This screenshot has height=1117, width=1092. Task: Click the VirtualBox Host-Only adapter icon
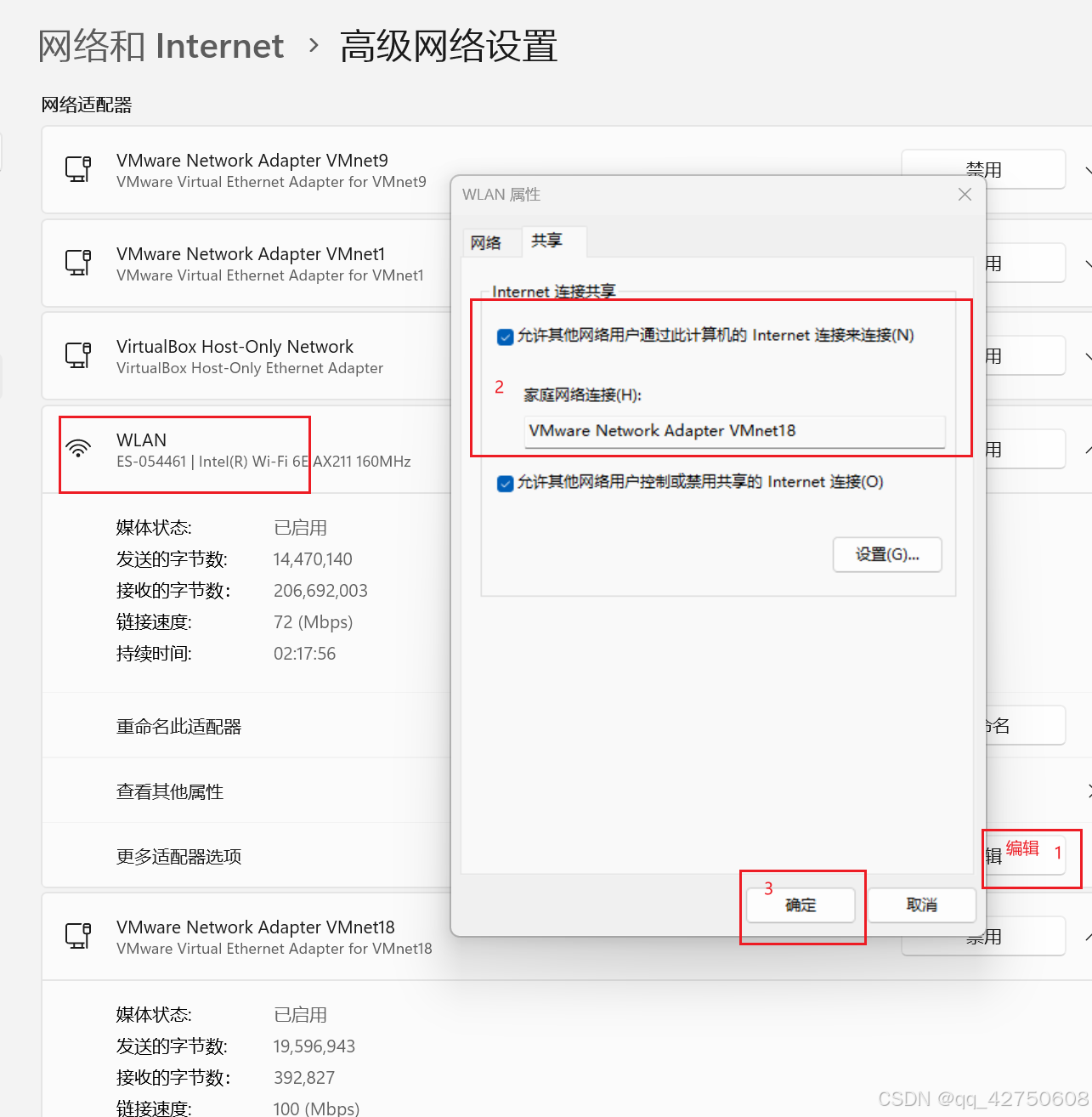(x=78, y=355)
